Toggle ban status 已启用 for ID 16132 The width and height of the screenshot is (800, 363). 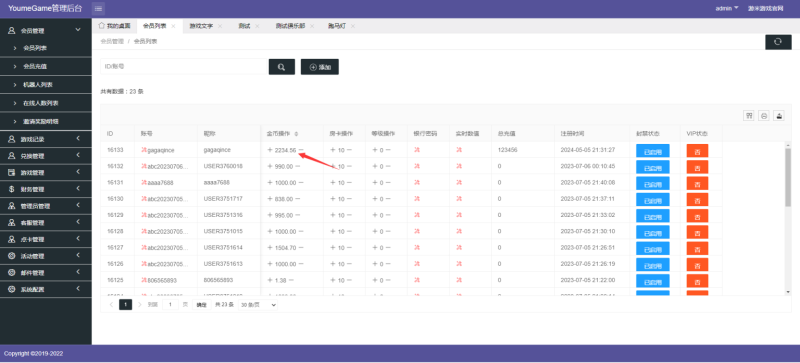click(653, 167)
